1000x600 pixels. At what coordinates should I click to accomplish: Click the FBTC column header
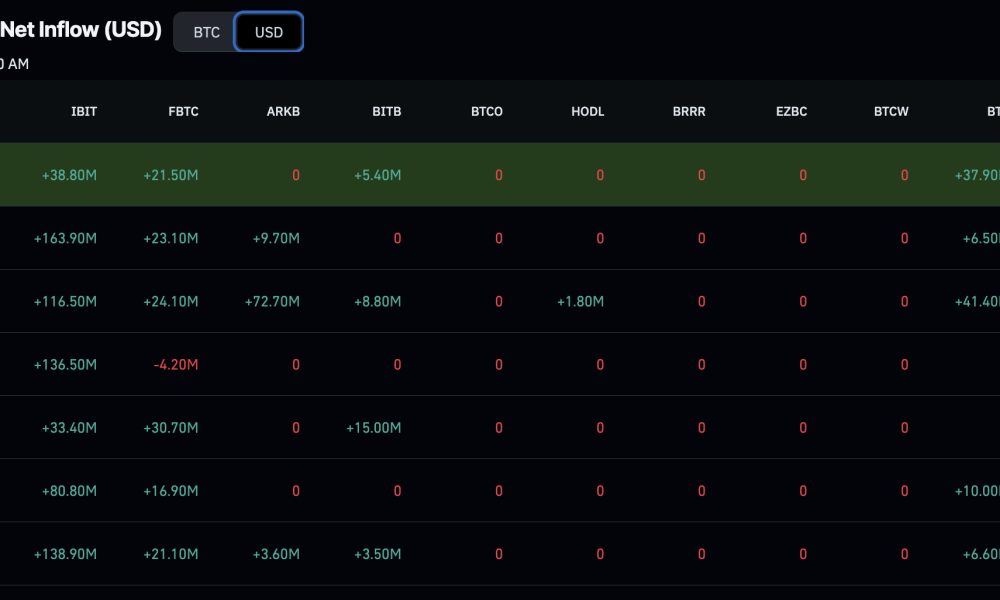pos(183,112)
